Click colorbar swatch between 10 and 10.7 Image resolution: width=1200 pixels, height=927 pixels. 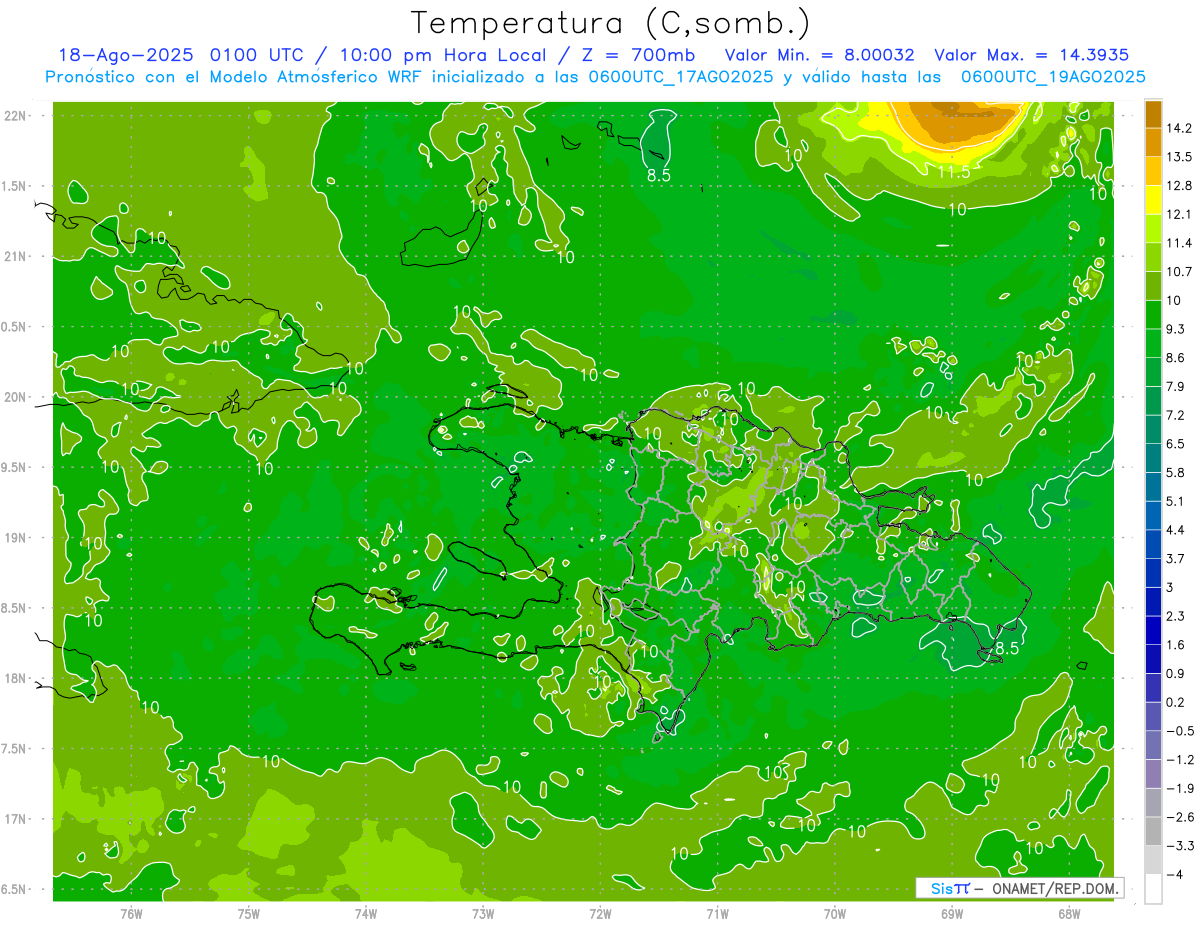pyautogui.click(x=1153, y=286)
